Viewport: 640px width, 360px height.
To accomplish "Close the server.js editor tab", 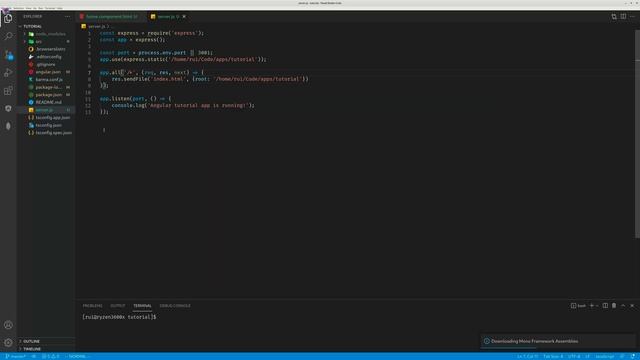I will click(184, 16).
